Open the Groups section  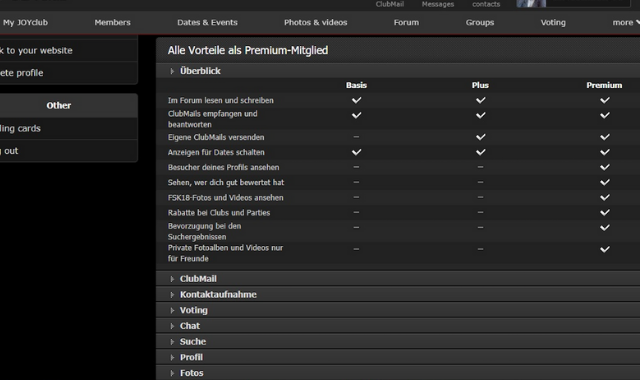pyautogui.click(x=480, y=22)
